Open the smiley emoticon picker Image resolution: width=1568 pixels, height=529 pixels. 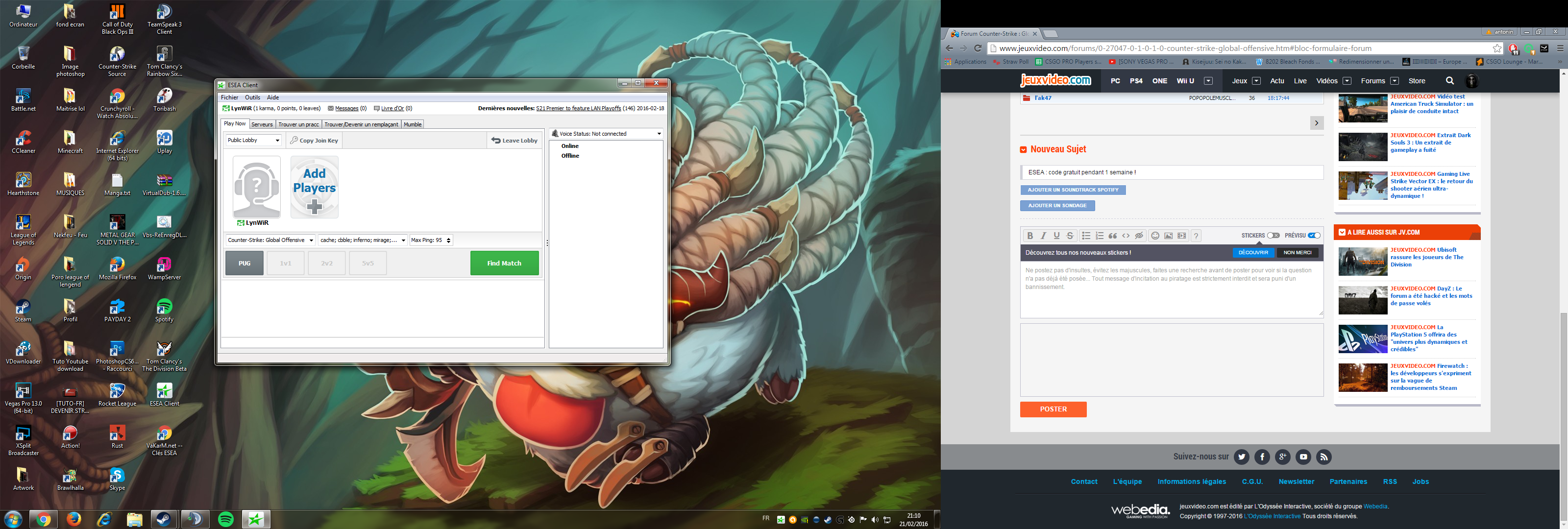pyautogui.click(x=1155, y=236)
